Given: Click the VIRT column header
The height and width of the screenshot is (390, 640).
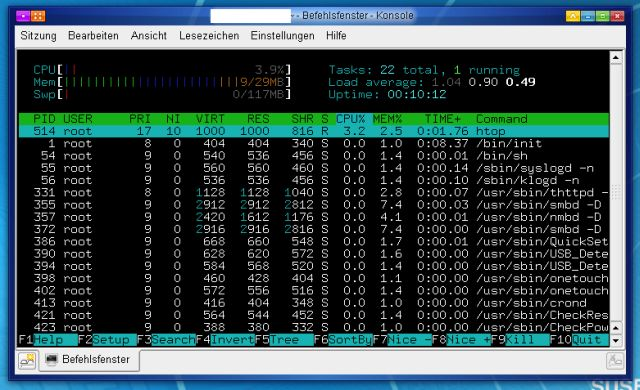Looking at the screenshot, I should [210, 119].
